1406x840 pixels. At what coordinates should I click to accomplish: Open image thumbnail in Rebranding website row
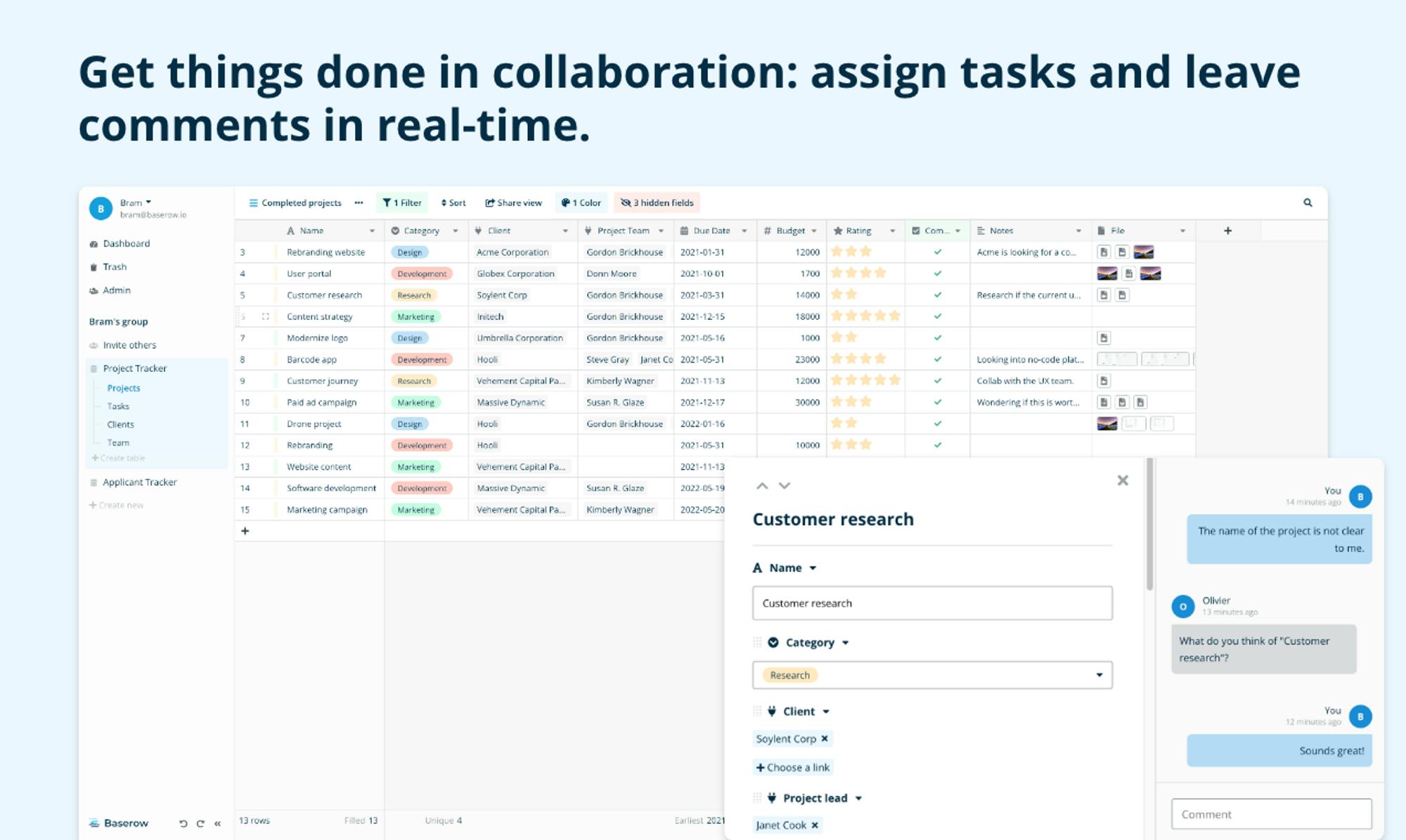[1144, 252]
